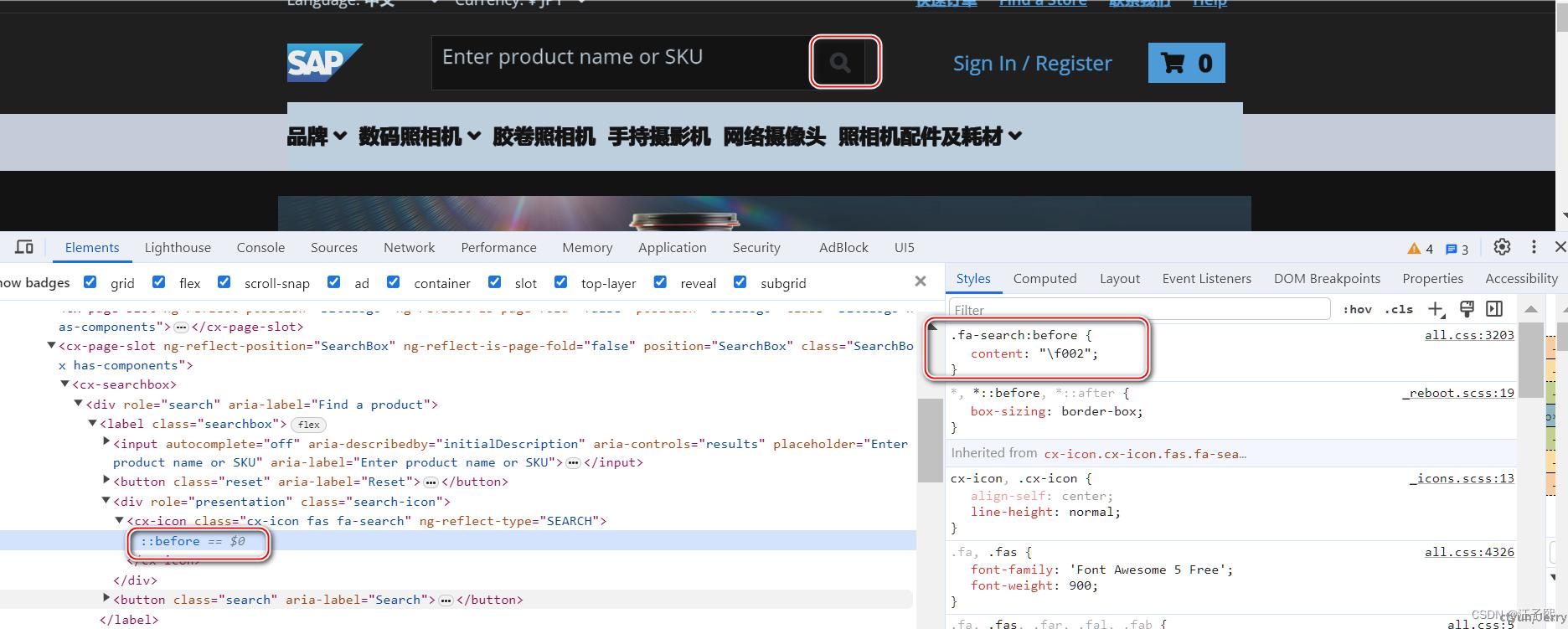Toggle the subgrid badge checkbox
1568x629 pixels.
740,282
